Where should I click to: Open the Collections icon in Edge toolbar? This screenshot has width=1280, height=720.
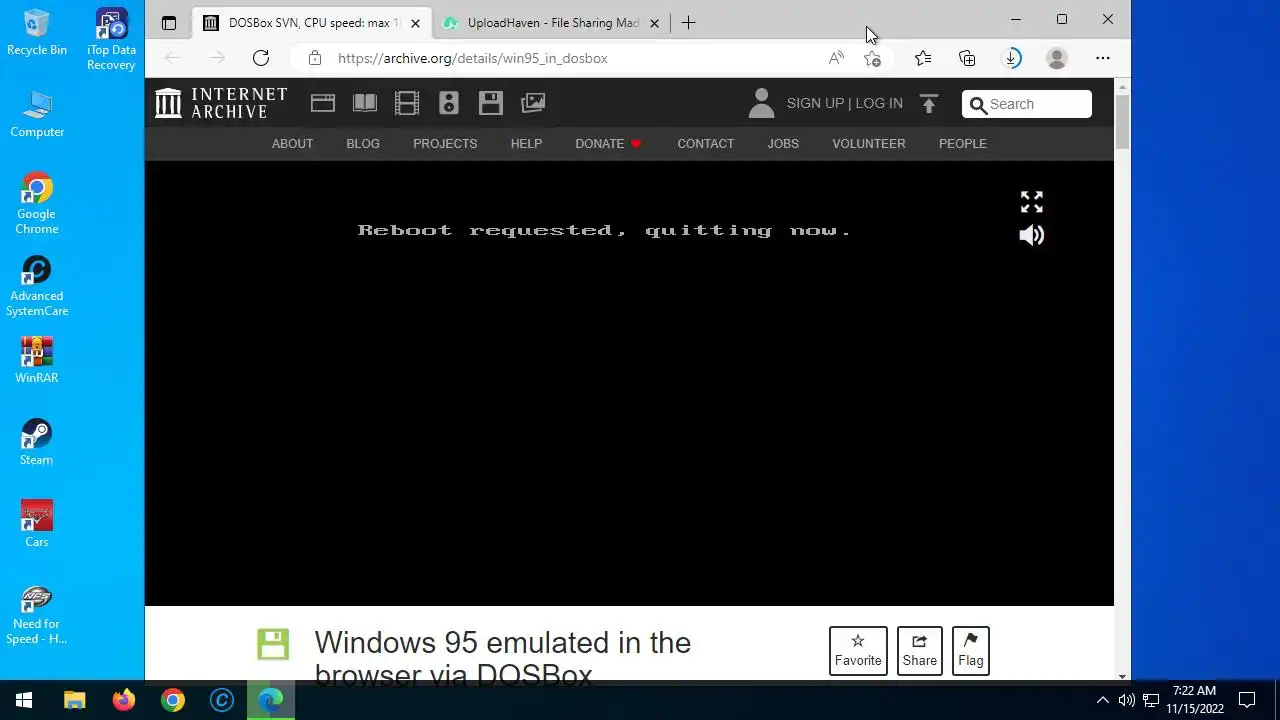[x=967, y=58]
